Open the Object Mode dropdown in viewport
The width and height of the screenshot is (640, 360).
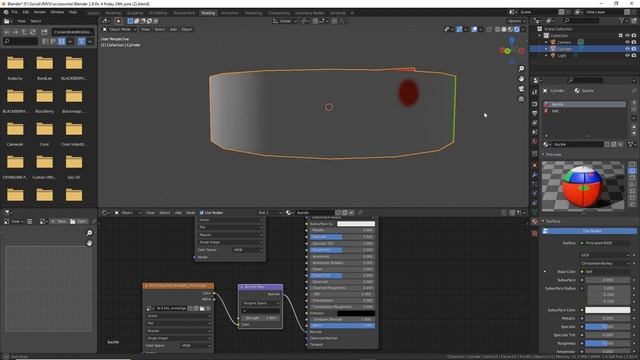pos(119,29)
